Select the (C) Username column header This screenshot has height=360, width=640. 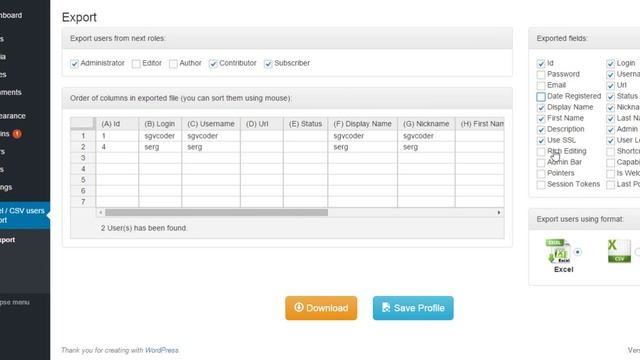[211, 124]
